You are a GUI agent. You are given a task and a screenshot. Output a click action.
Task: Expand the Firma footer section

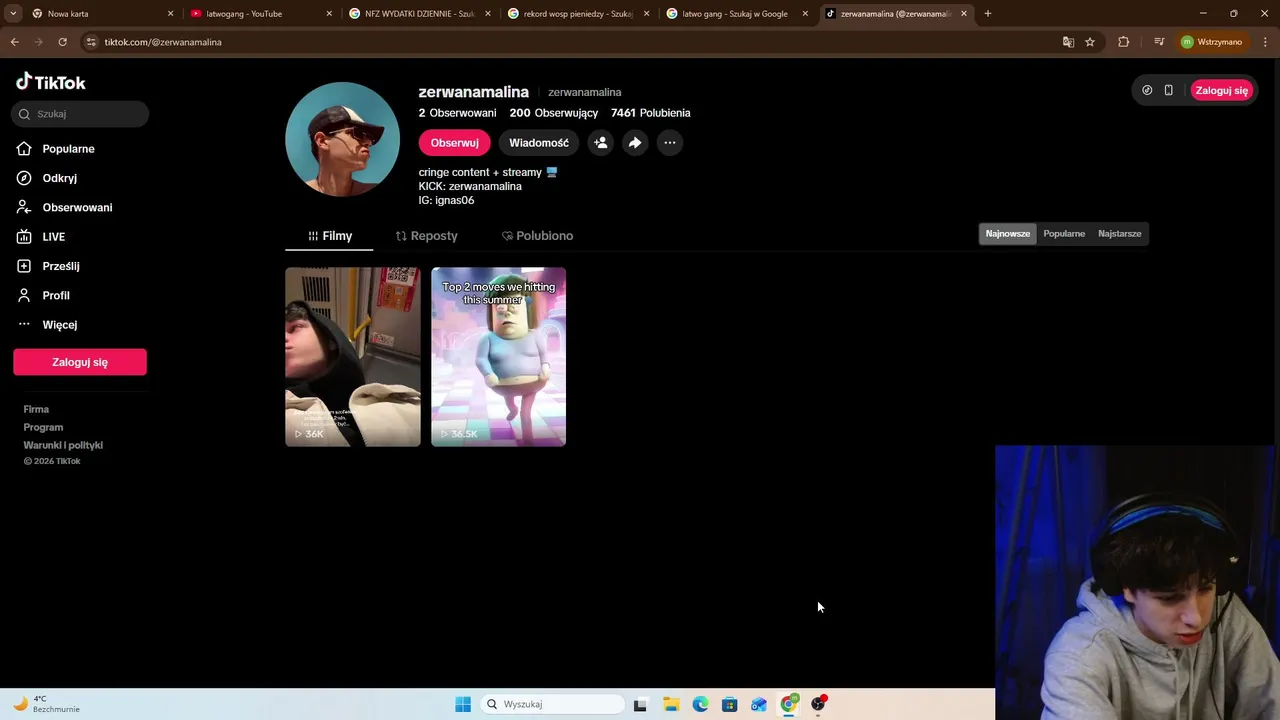click(36, 409)
